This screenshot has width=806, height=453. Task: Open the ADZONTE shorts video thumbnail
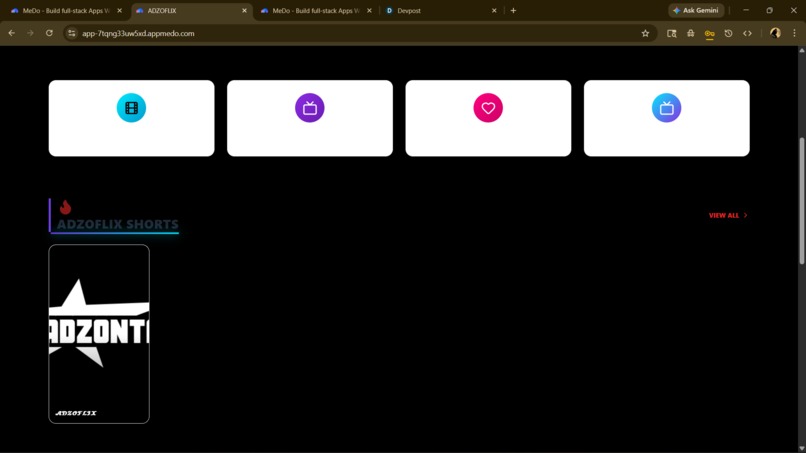pos(99,334)
